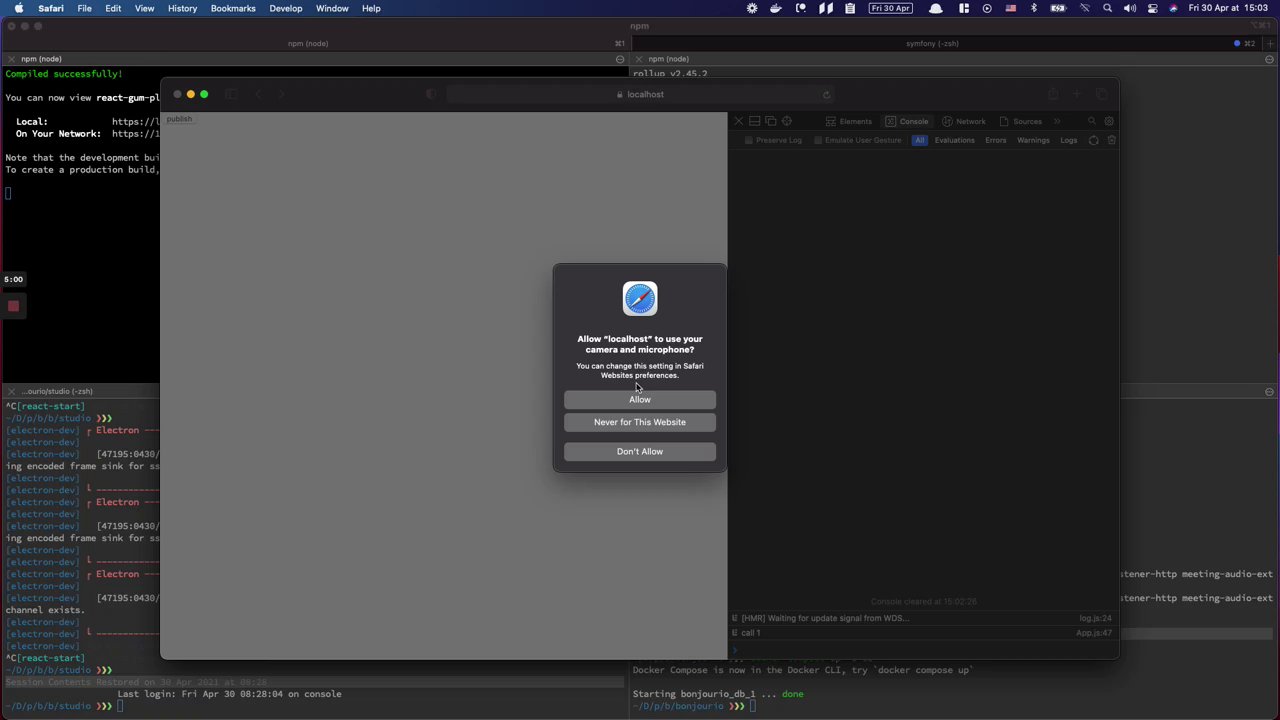Open the Fri 30 Apr calendar menu item
This screenshot has width=1280, height=720.
[x=890, y=8]
